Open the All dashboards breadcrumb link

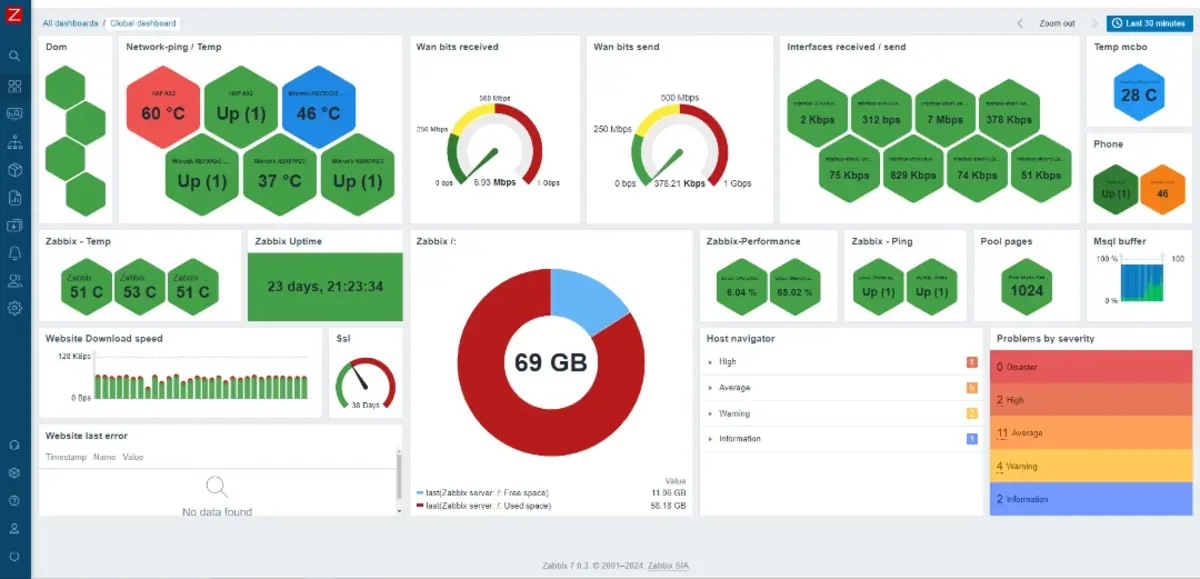click(x=70, y=23)
